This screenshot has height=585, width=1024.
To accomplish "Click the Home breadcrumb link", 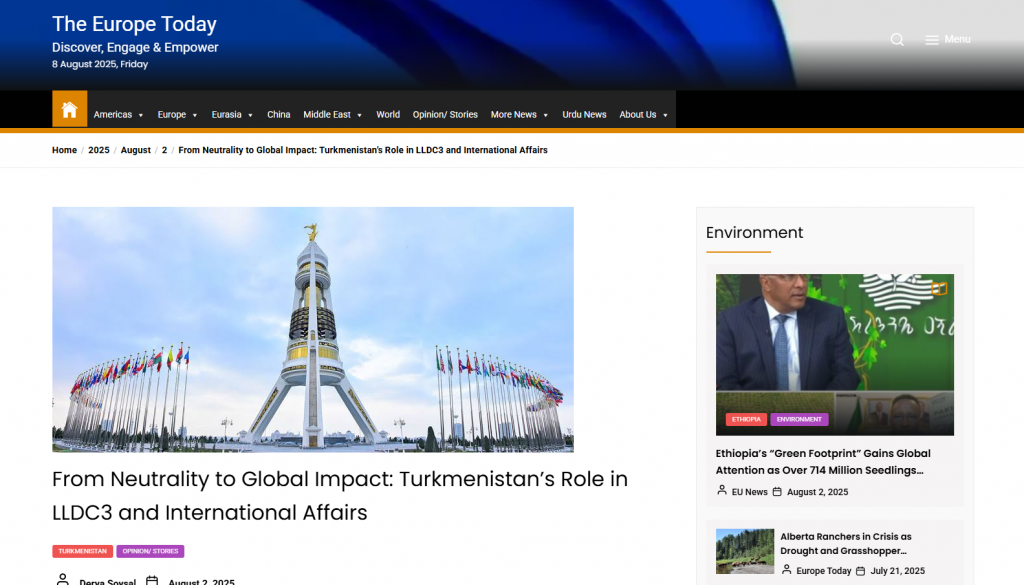I will tap(64, 150).
